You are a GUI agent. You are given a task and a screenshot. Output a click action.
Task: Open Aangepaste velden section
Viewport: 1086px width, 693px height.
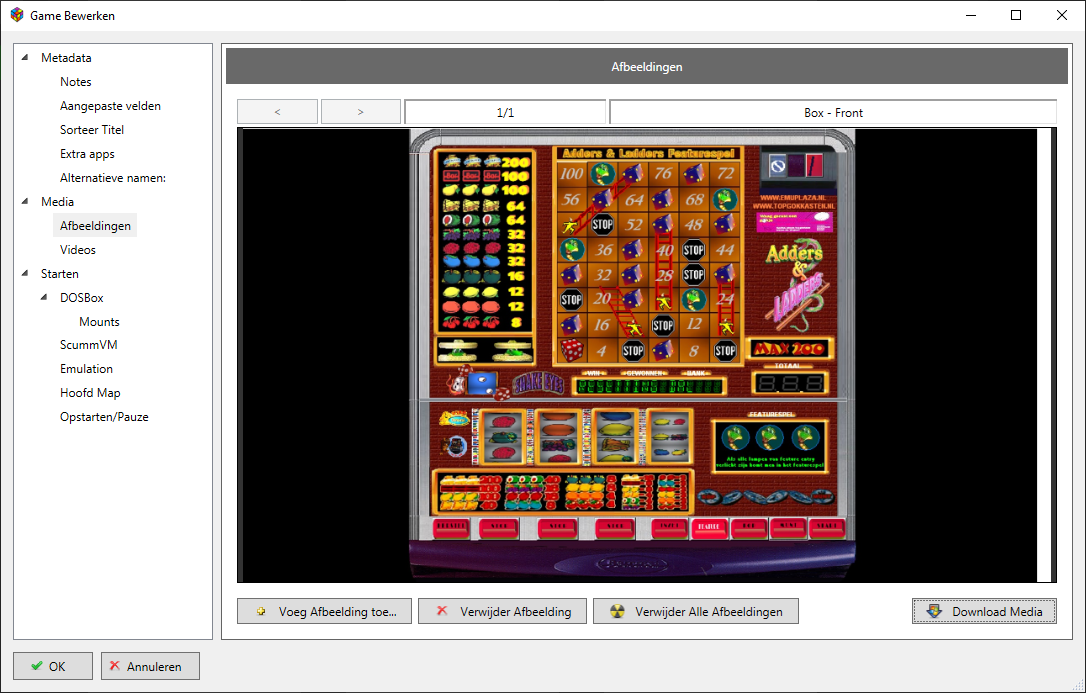click(x=110, y=106)
